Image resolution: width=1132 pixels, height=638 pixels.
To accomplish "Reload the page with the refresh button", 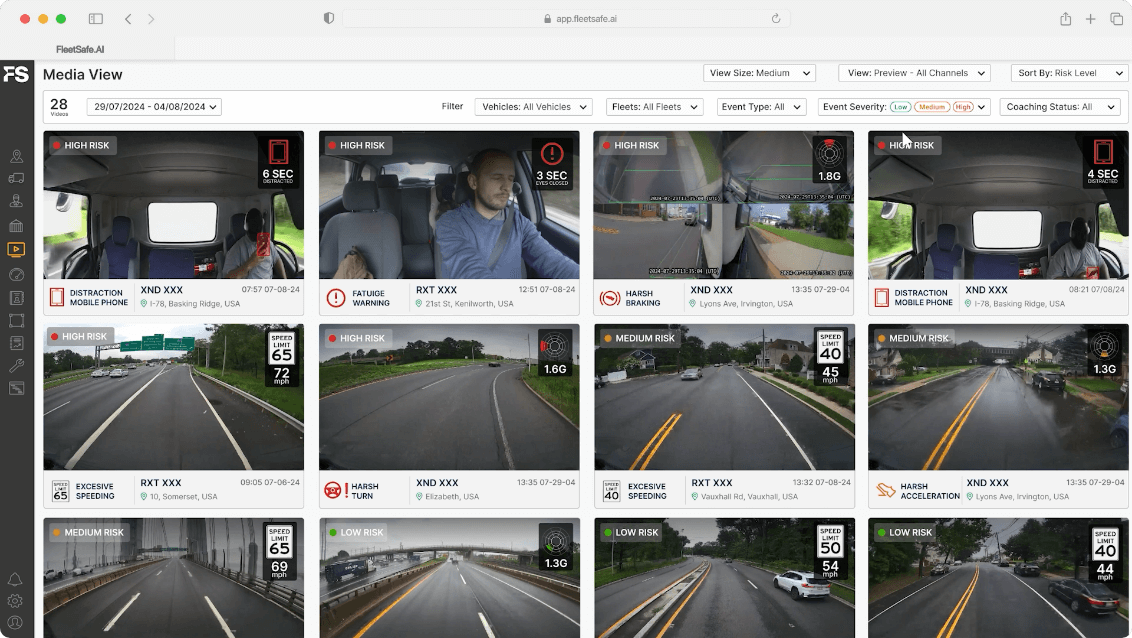I will click(776, 19).
